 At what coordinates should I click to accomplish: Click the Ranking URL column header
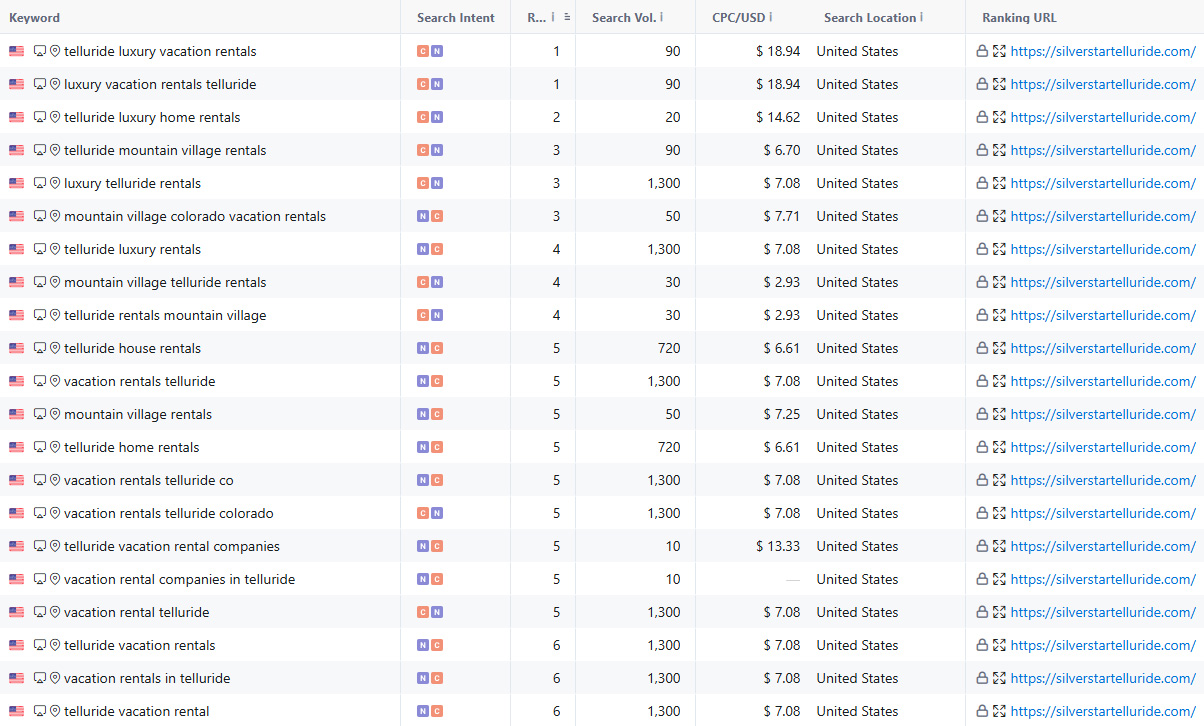tap(1019, 17)
